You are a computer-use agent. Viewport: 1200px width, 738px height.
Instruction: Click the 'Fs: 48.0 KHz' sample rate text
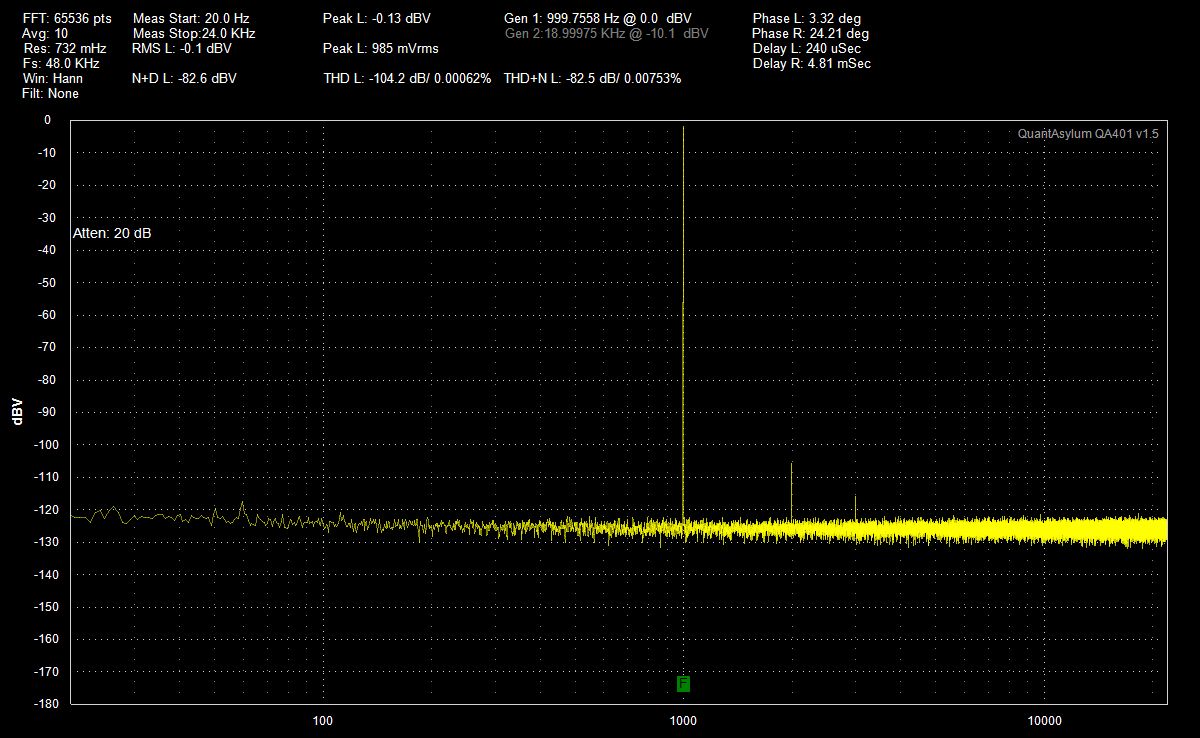pyautogui.click(x=61, y=64)
